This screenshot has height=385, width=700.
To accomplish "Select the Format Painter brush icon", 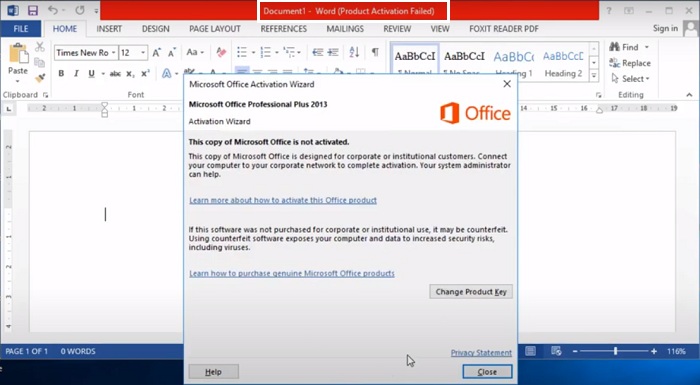I will 40,78.
